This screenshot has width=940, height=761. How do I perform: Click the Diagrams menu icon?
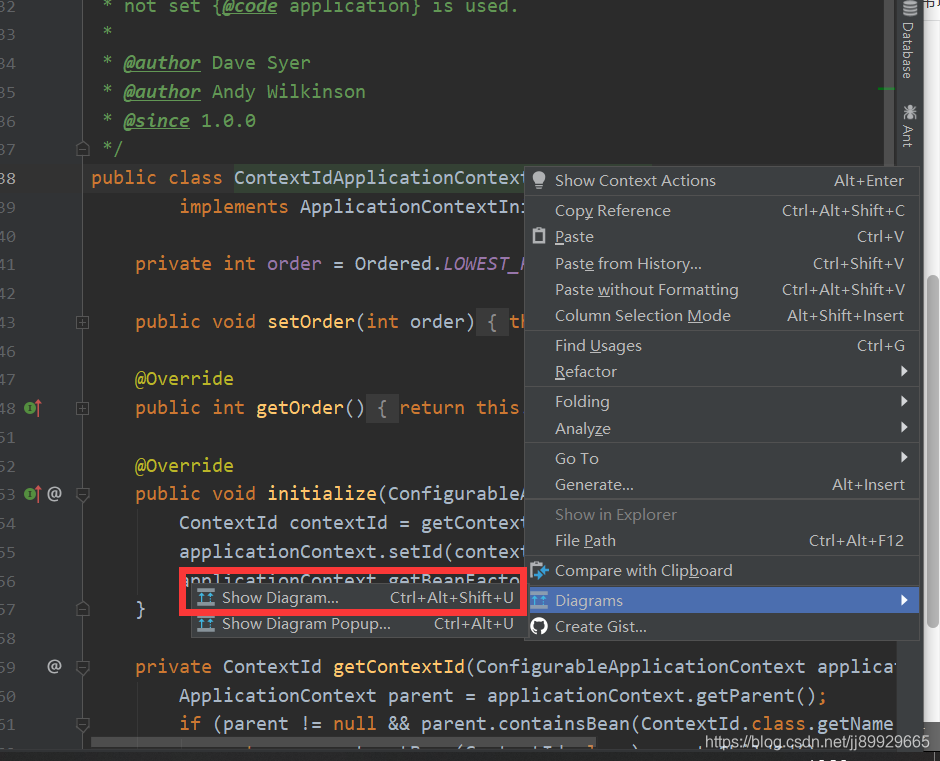[539, 600]
